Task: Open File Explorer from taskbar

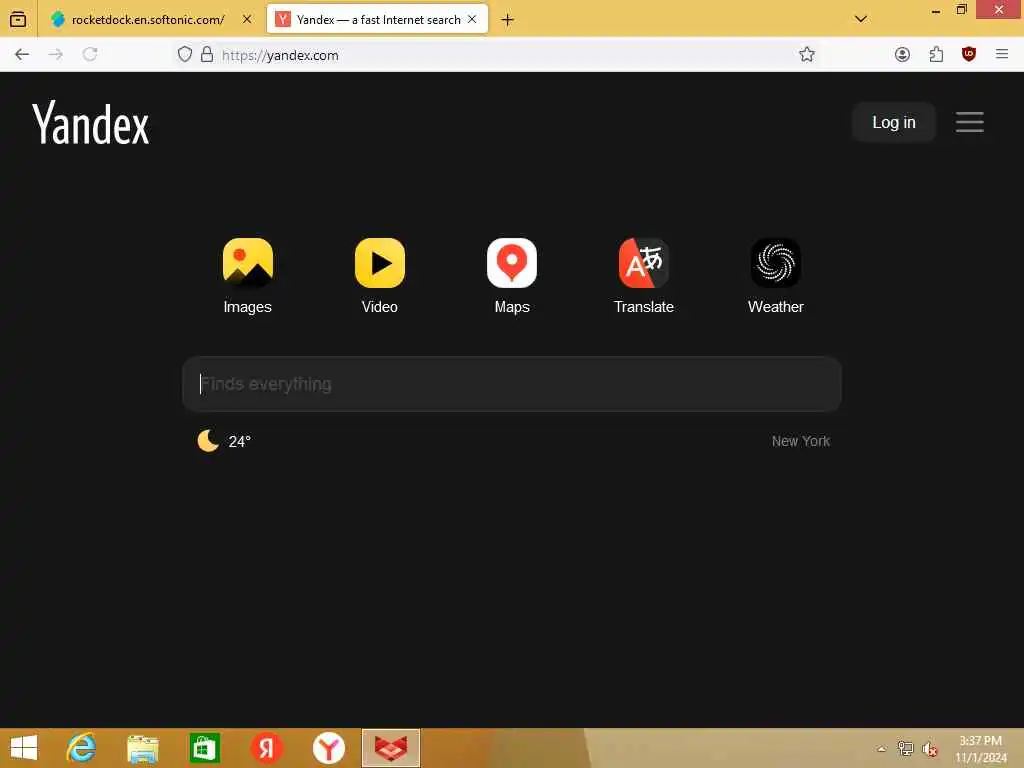Action: [x=142, y=748]
